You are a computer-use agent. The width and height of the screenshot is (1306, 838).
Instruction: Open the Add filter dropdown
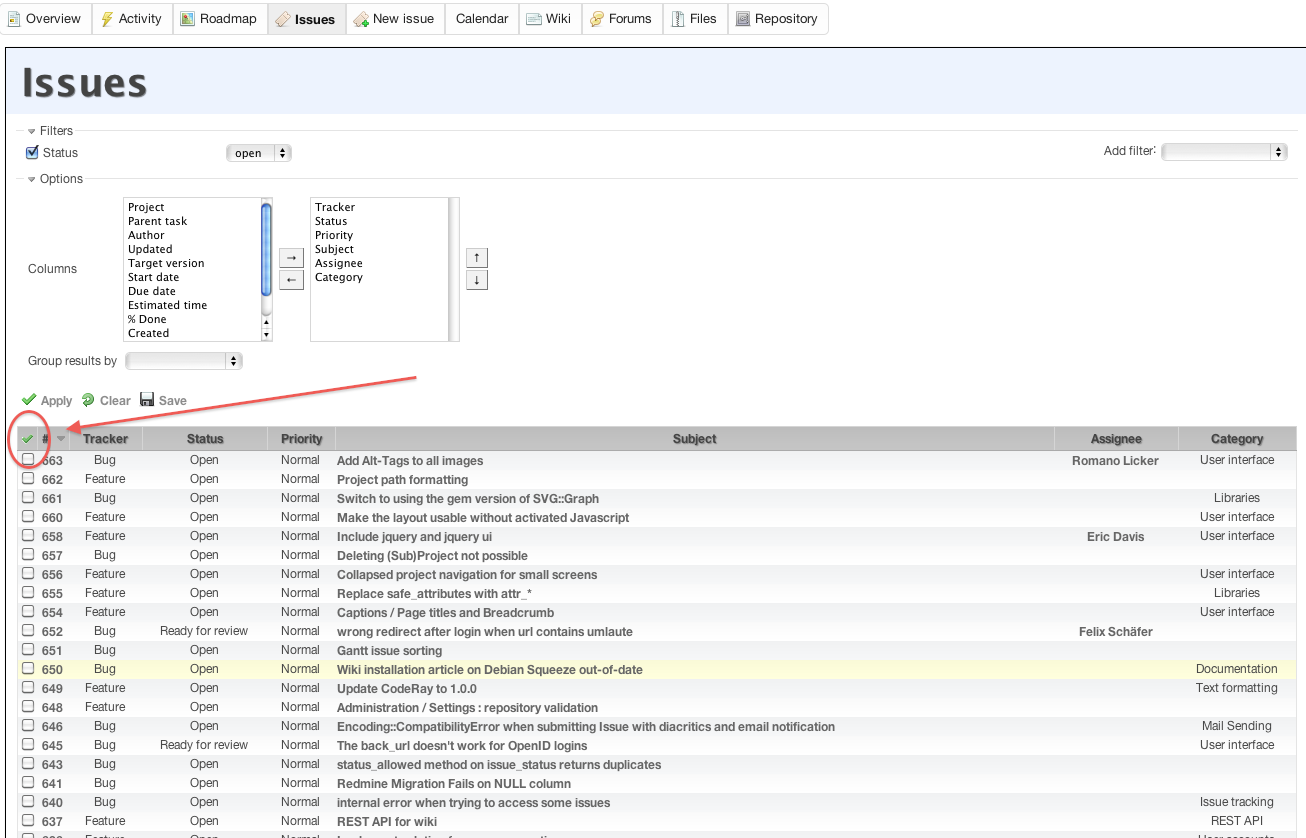pos(1224,152)
